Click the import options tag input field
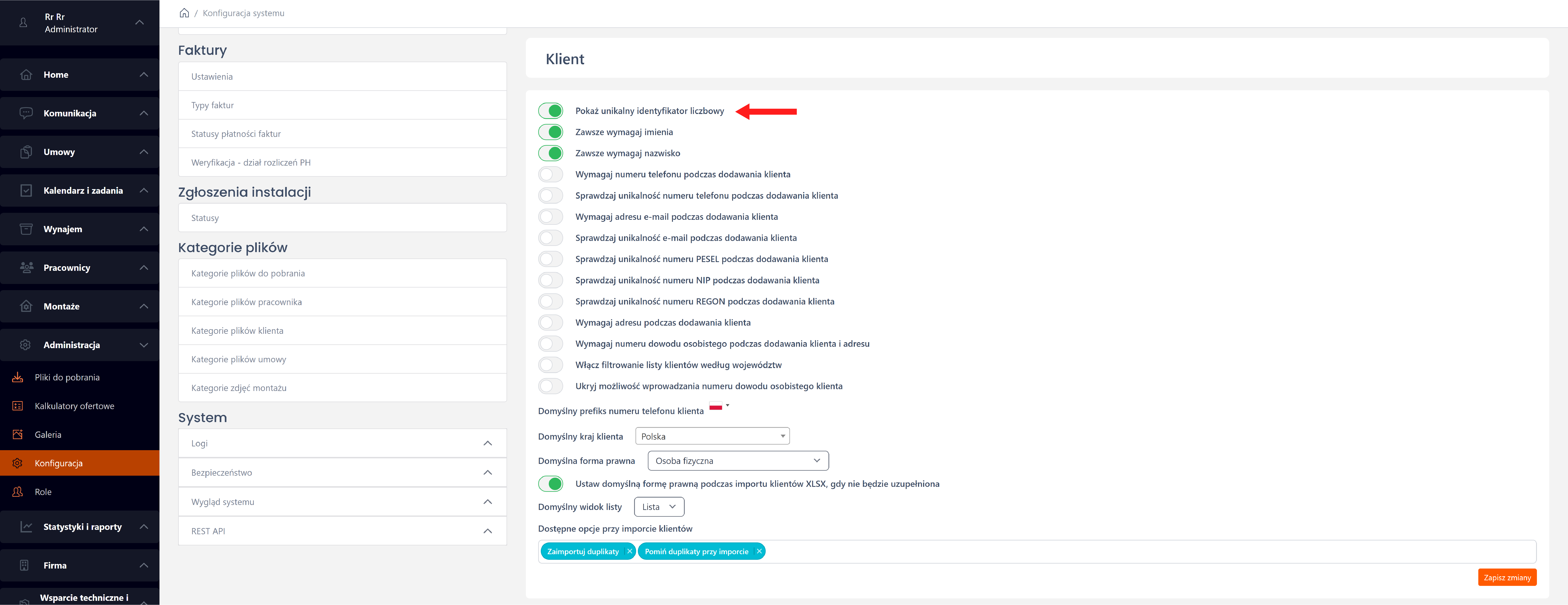Image resolution: width=1568 pixels, height=605 pixels. (1096, 551)
